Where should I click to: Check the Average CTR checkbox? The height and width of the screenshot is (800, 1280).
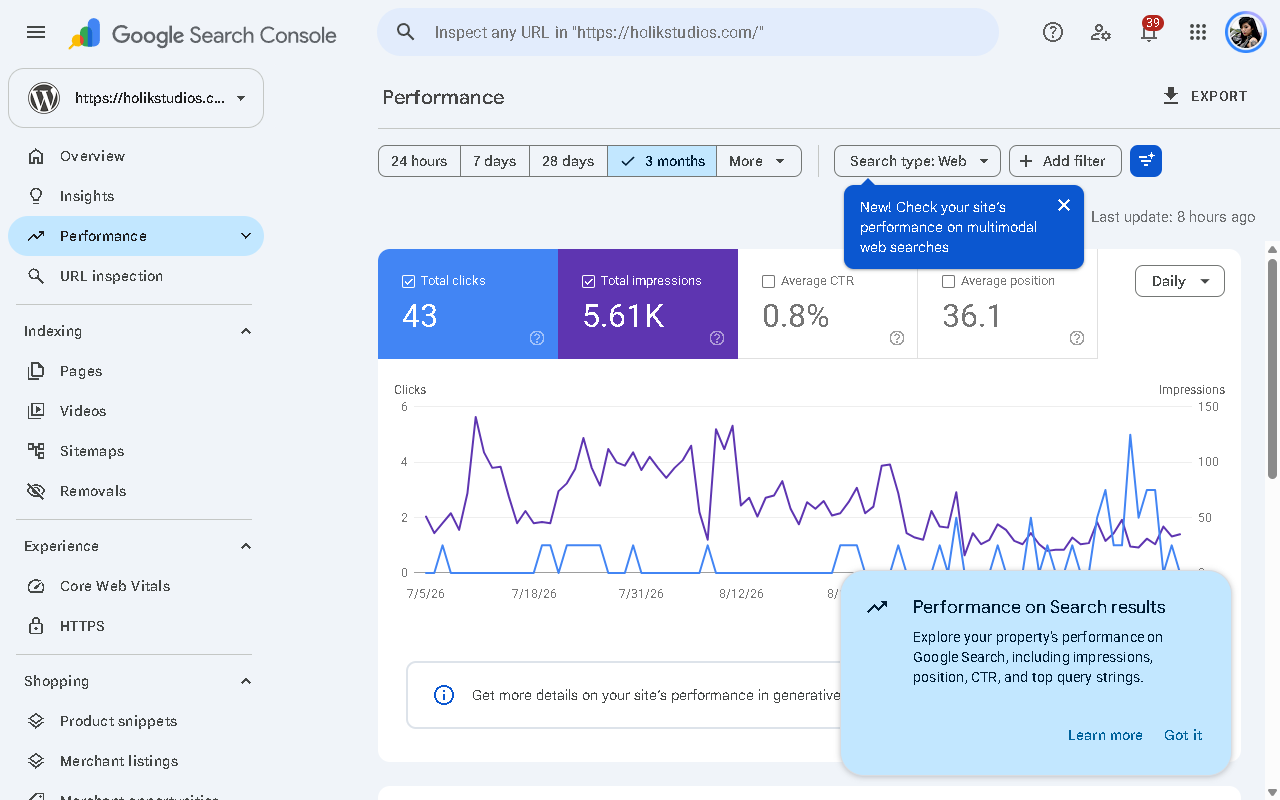(768, 282)
